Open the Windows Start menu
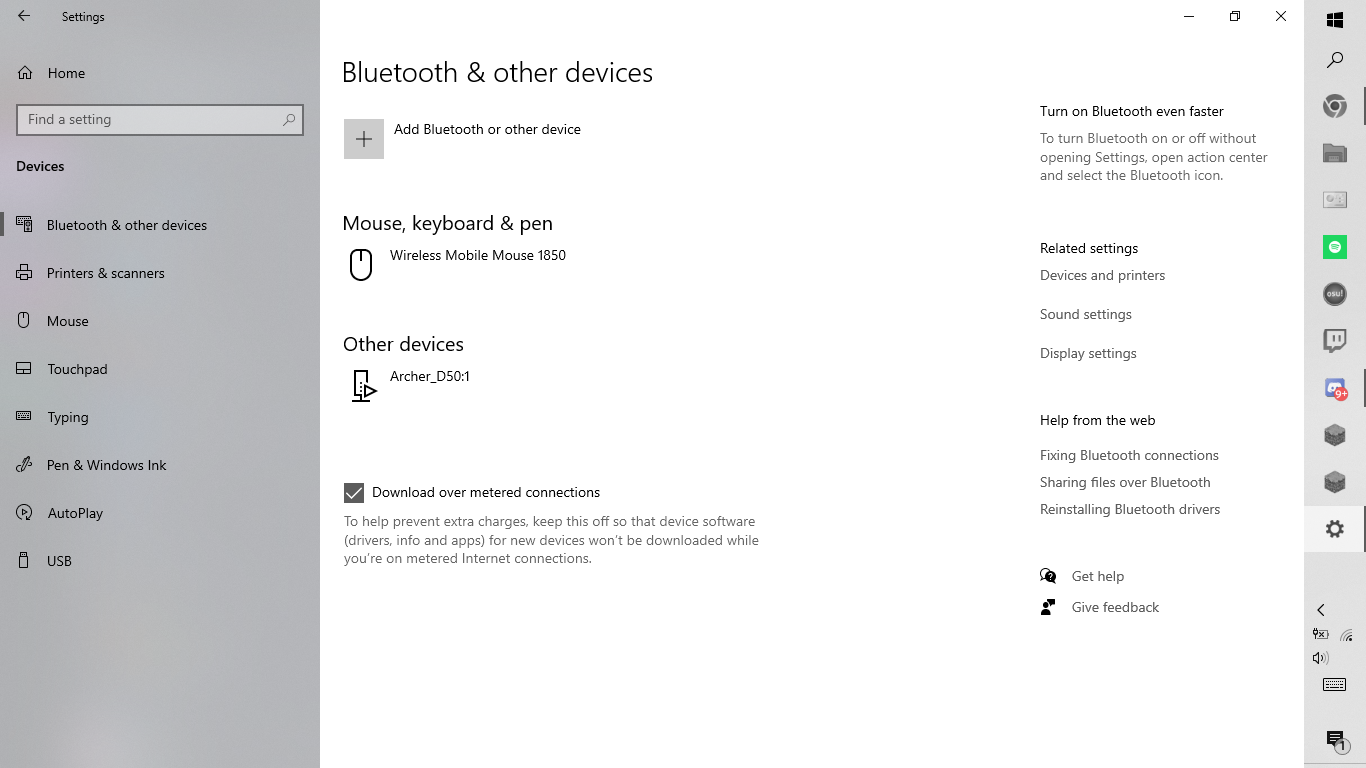This screenshot has width=1366, height=768. [1335, 20]
